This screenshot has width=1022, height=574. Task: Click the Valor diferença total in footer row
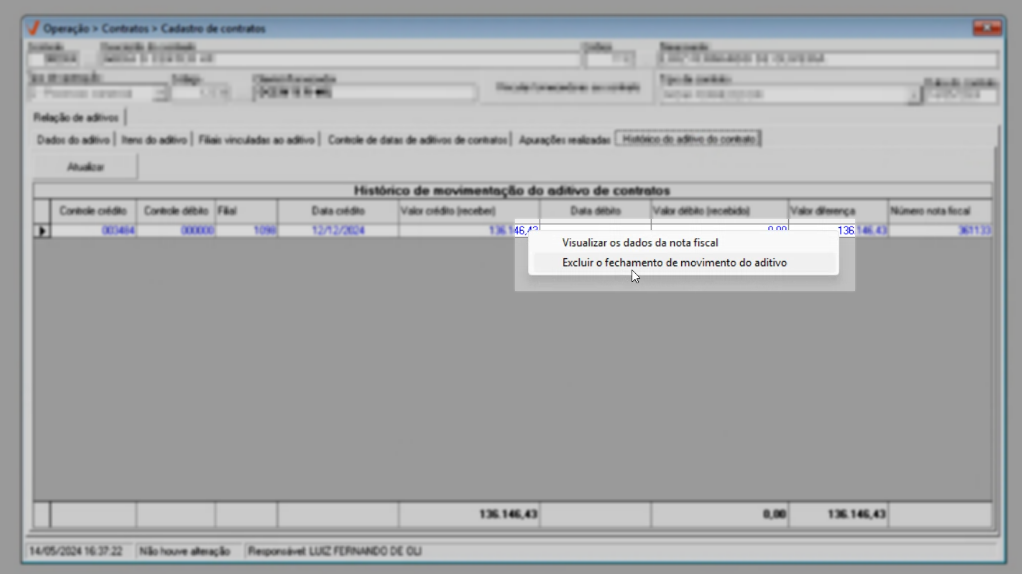[x=838, y=514]
